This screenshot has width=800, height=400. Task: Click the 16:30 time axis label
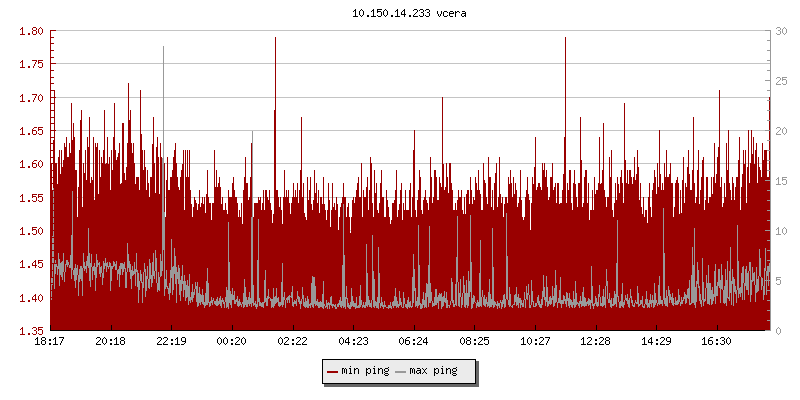tap(717, 341)
